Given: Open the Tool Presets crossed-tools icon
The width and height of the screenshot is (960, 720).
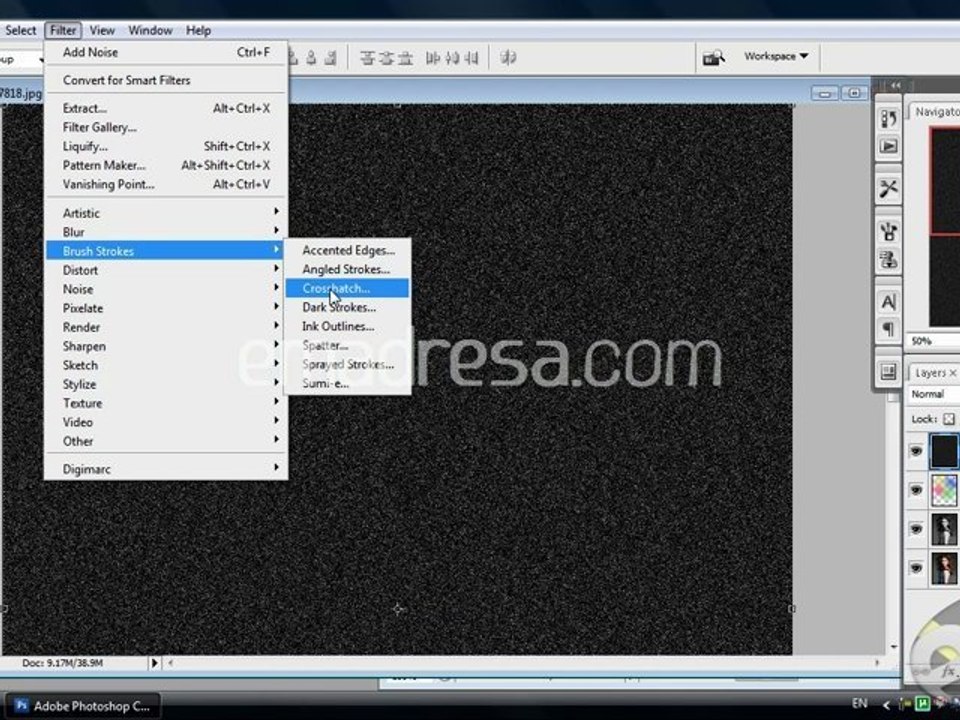Looking at the screenshot, I should 888,189.
